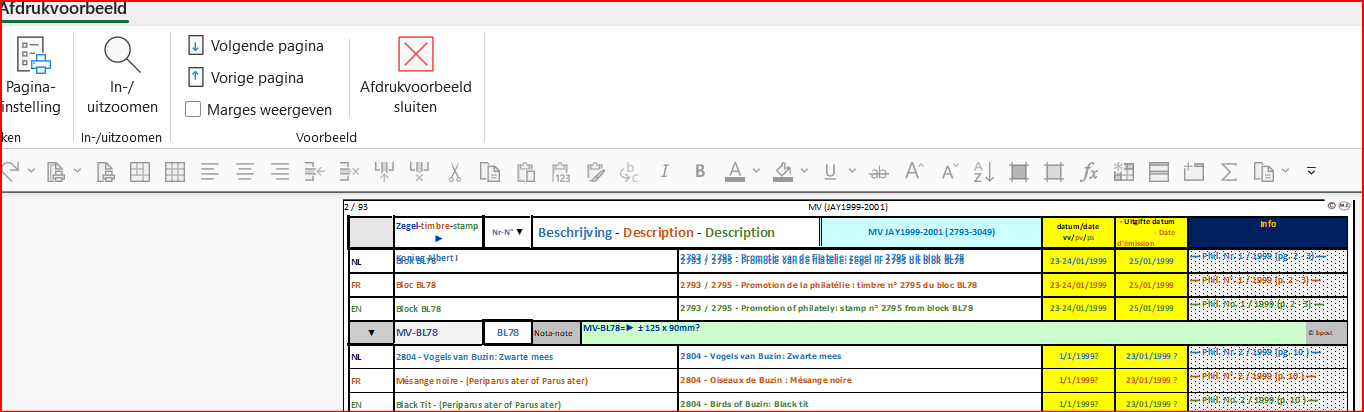The image size is (1364, 412).
Task: Click the Paste clipboard icon
Action: coord(525,172)
